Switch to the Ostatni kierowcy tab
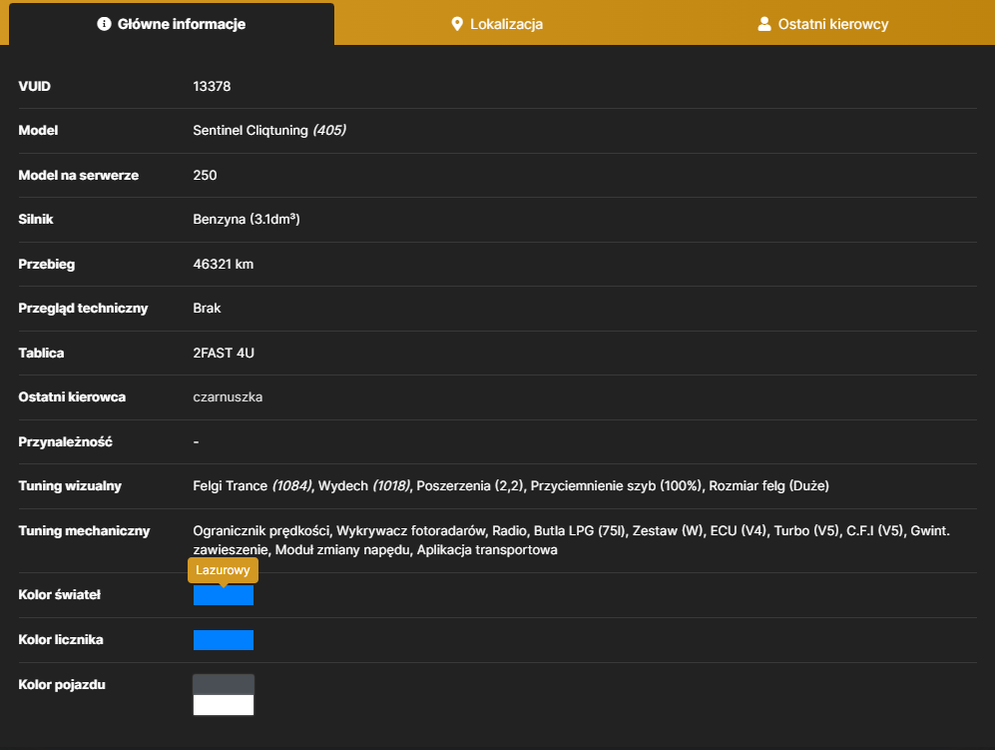The height and width of the screenshot is (750, 995). click(x=823, y=24)
